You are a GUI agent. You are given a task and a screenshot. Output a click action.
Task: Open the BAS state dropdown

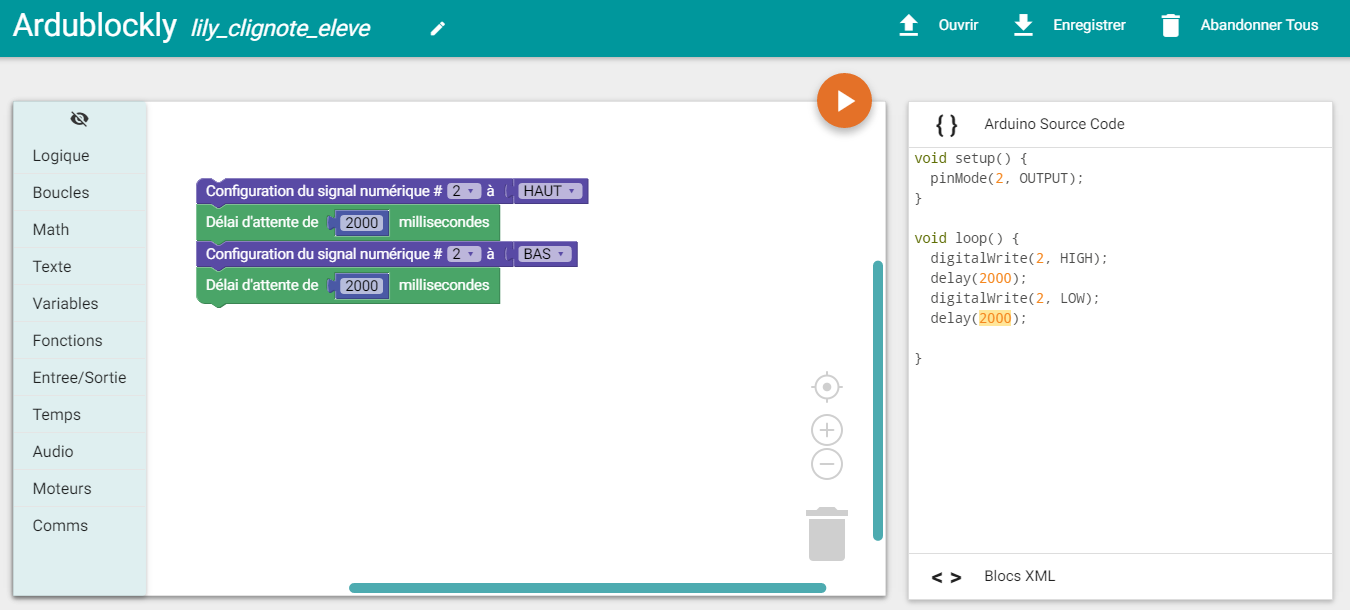coord(545,254)
